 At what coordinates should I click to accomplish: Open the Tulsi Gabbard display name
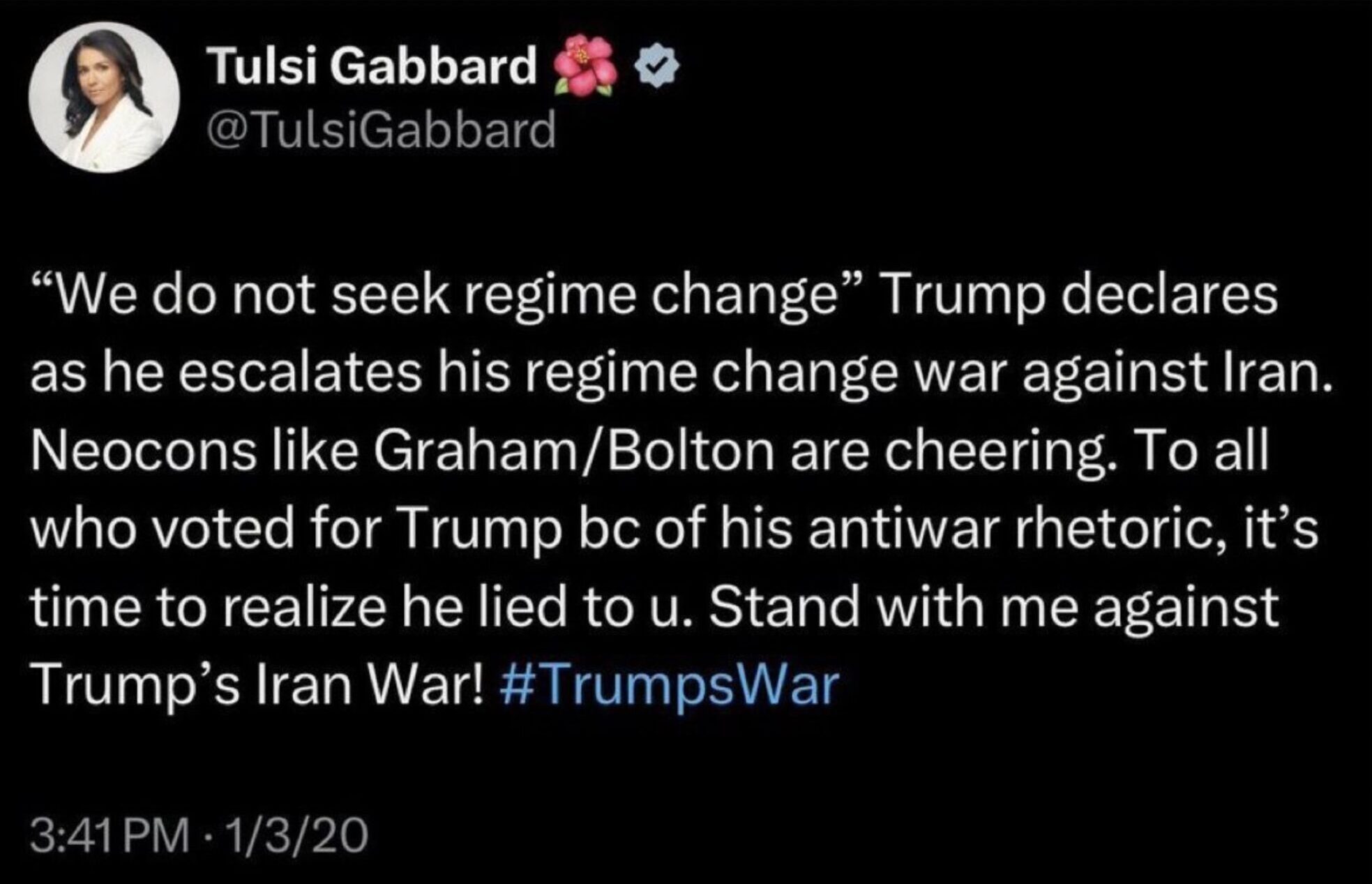point(372,66)
